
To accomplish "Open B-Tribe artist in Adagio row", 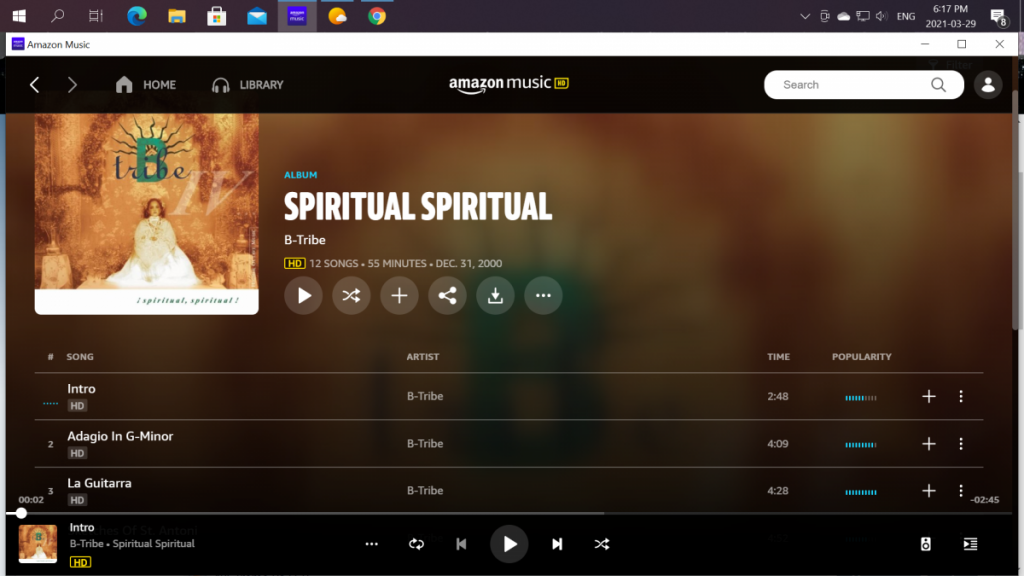I will point(425,443).
